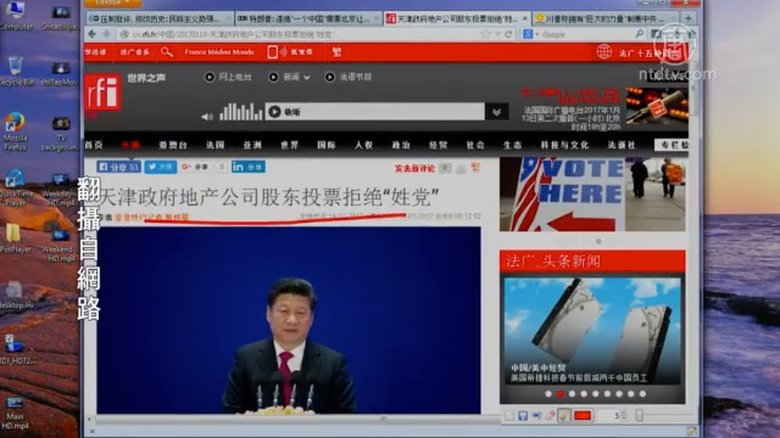Click the globe language icon
The width and height of the screenshot is (780, 438).
click(x=604, y=51)
